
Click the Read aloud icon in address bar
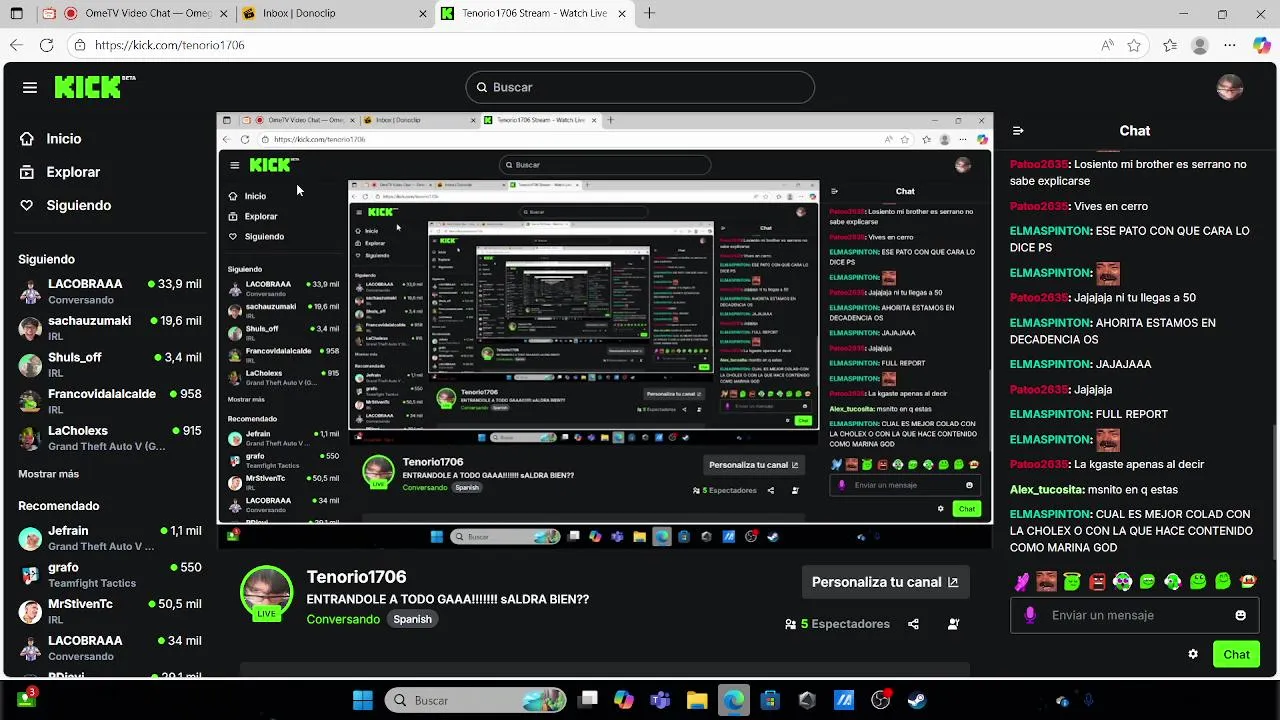(1107, 45)
